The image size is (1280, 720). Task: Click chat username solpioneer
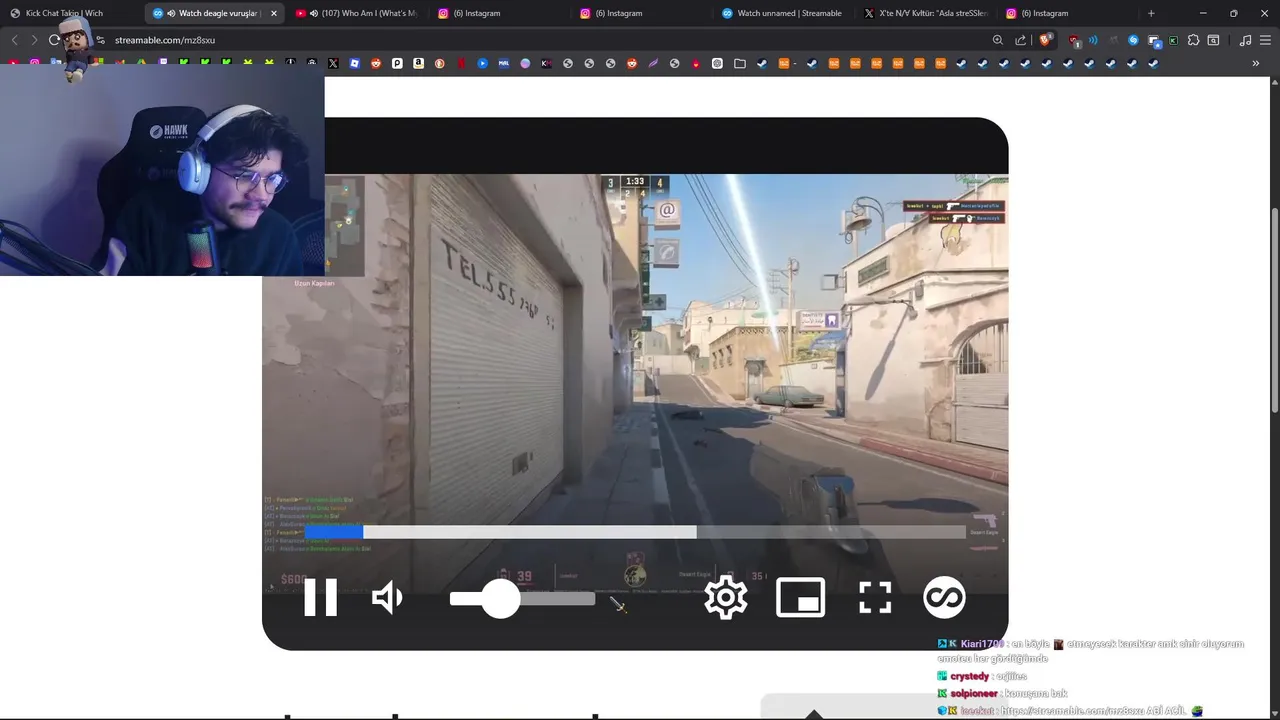click(x=975, y=693)
